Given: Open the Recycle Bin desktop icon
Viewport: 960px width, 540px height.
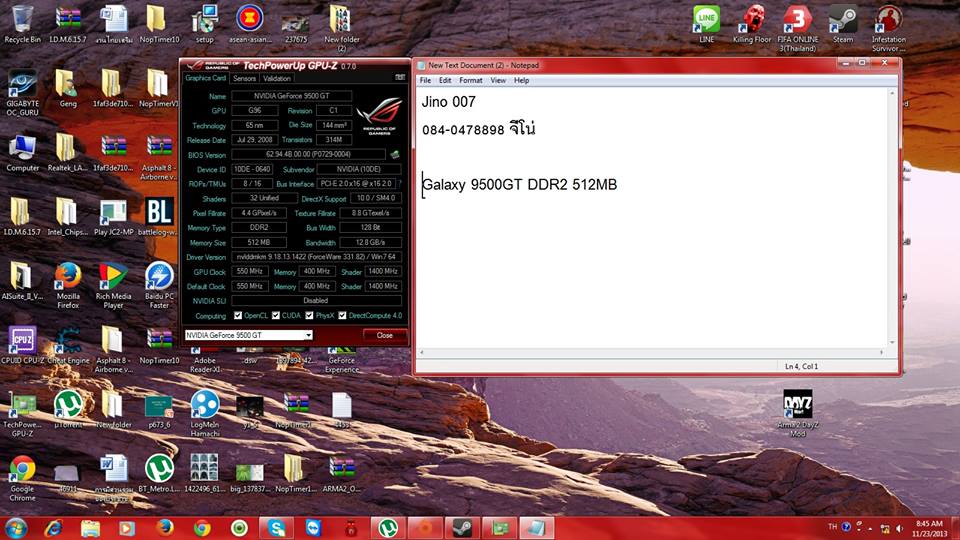Looking at the screenshot, I should click(22, 23).
